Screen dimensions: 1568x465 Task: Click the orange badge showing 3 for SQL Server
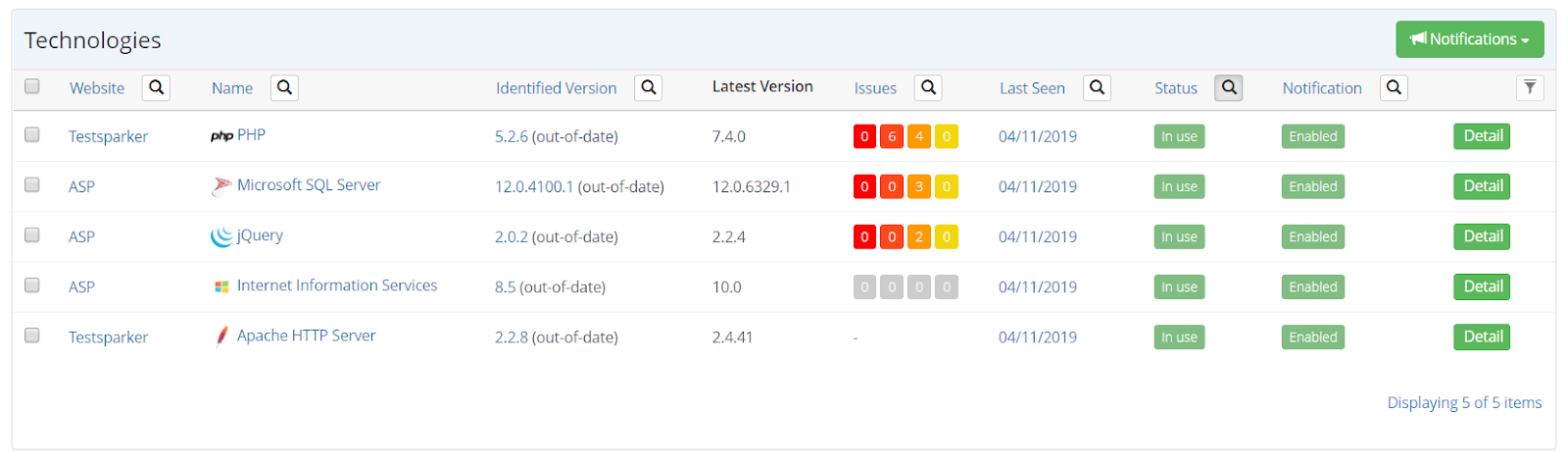click(919, 186)
